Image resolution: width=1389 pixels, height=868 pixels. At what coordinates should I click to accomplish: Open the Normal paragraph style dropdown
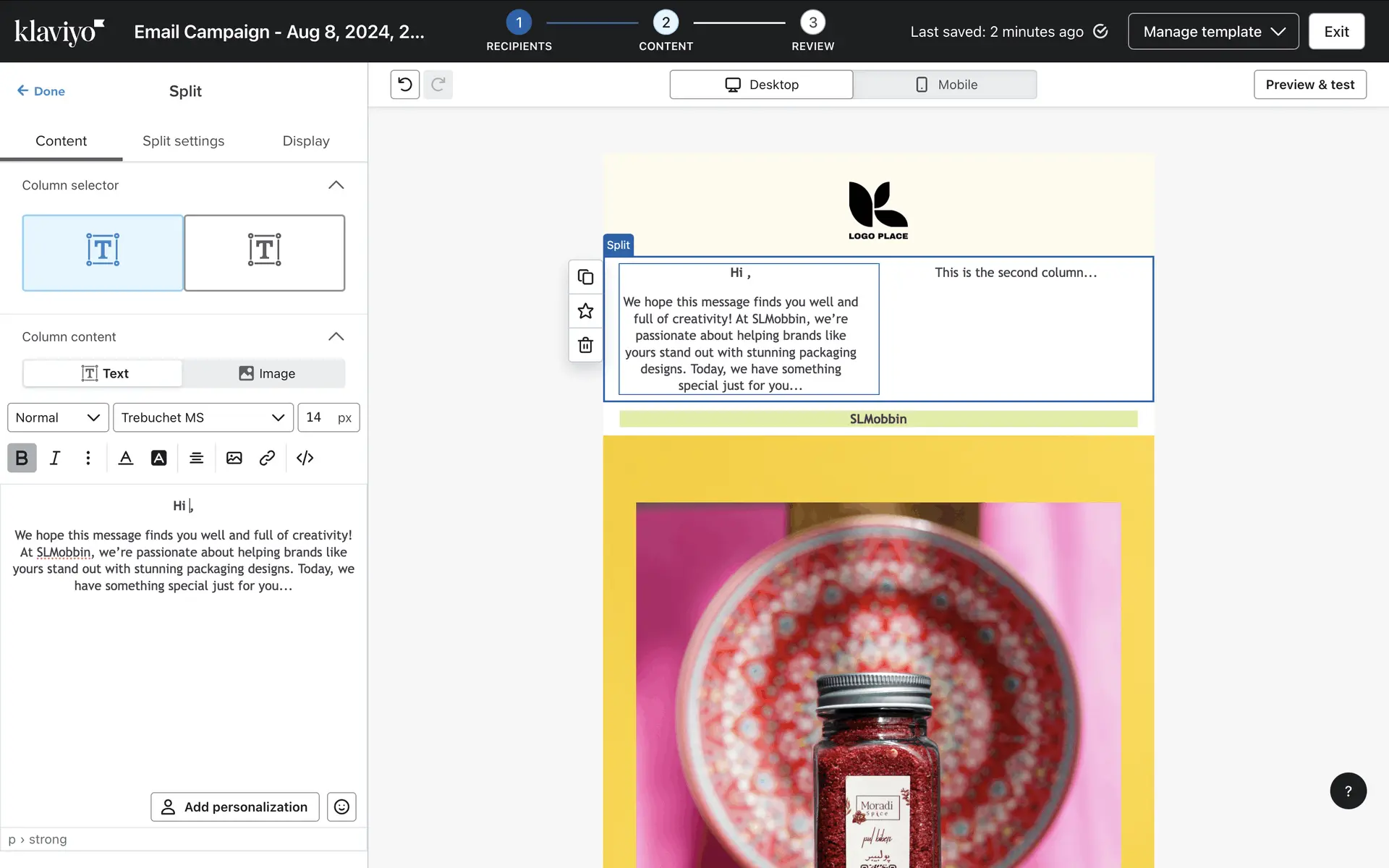pos(58,417)
